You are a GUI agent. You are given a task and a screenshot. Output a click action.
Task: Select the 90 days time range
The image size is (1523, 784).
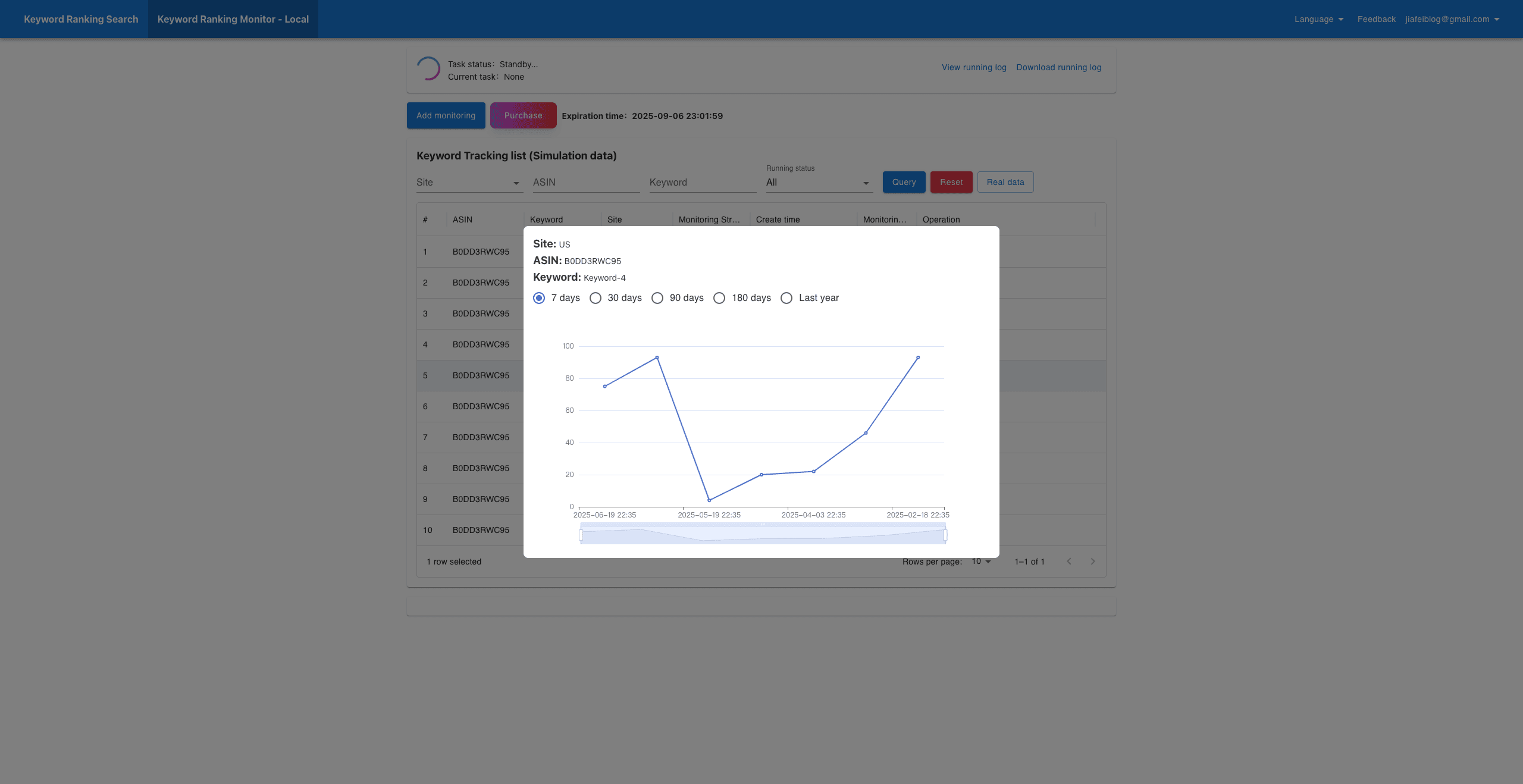[657, 298]
